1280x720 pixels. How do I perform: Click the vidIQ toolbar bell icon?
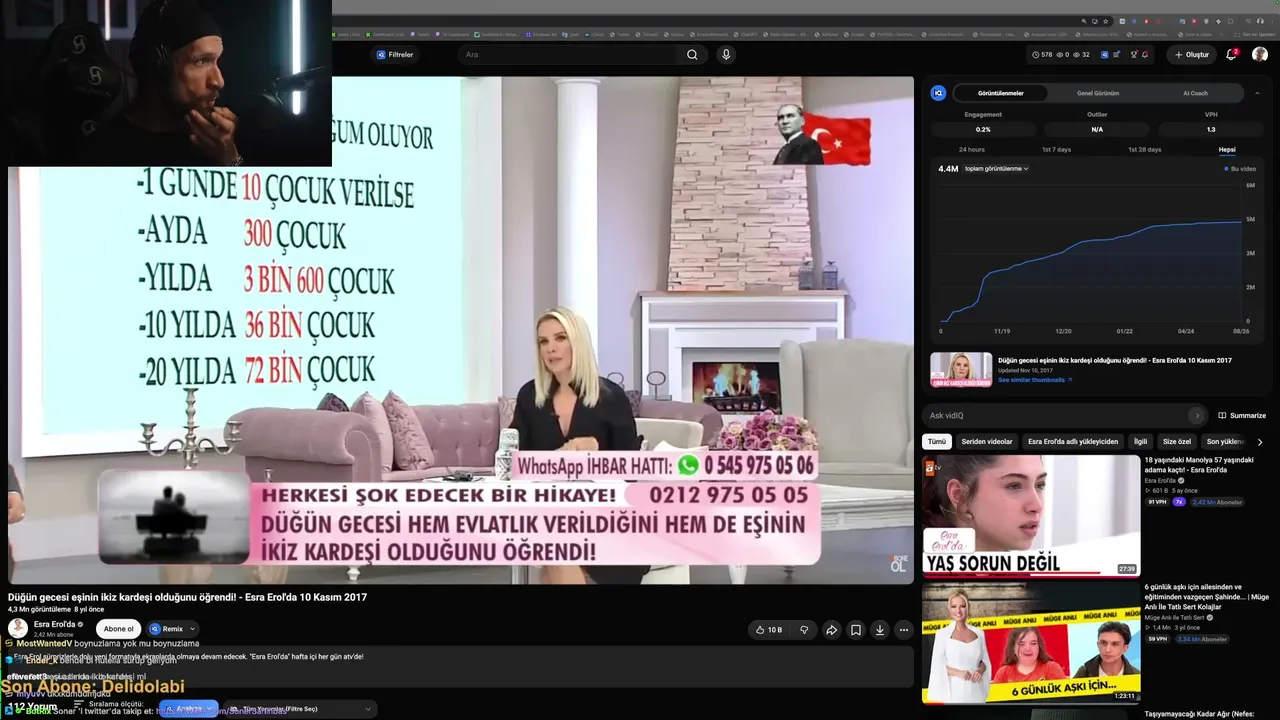pyautogui.click(x=1145, y=55)
